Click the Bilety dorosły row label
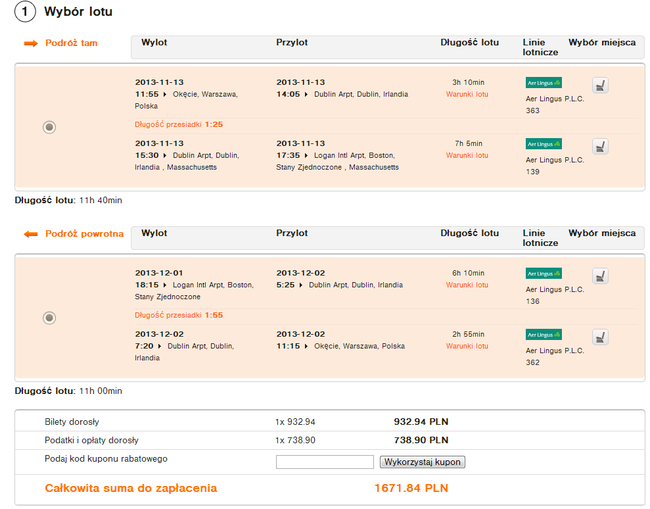Screen dimensions: 650x509 [x=72, y=422]
